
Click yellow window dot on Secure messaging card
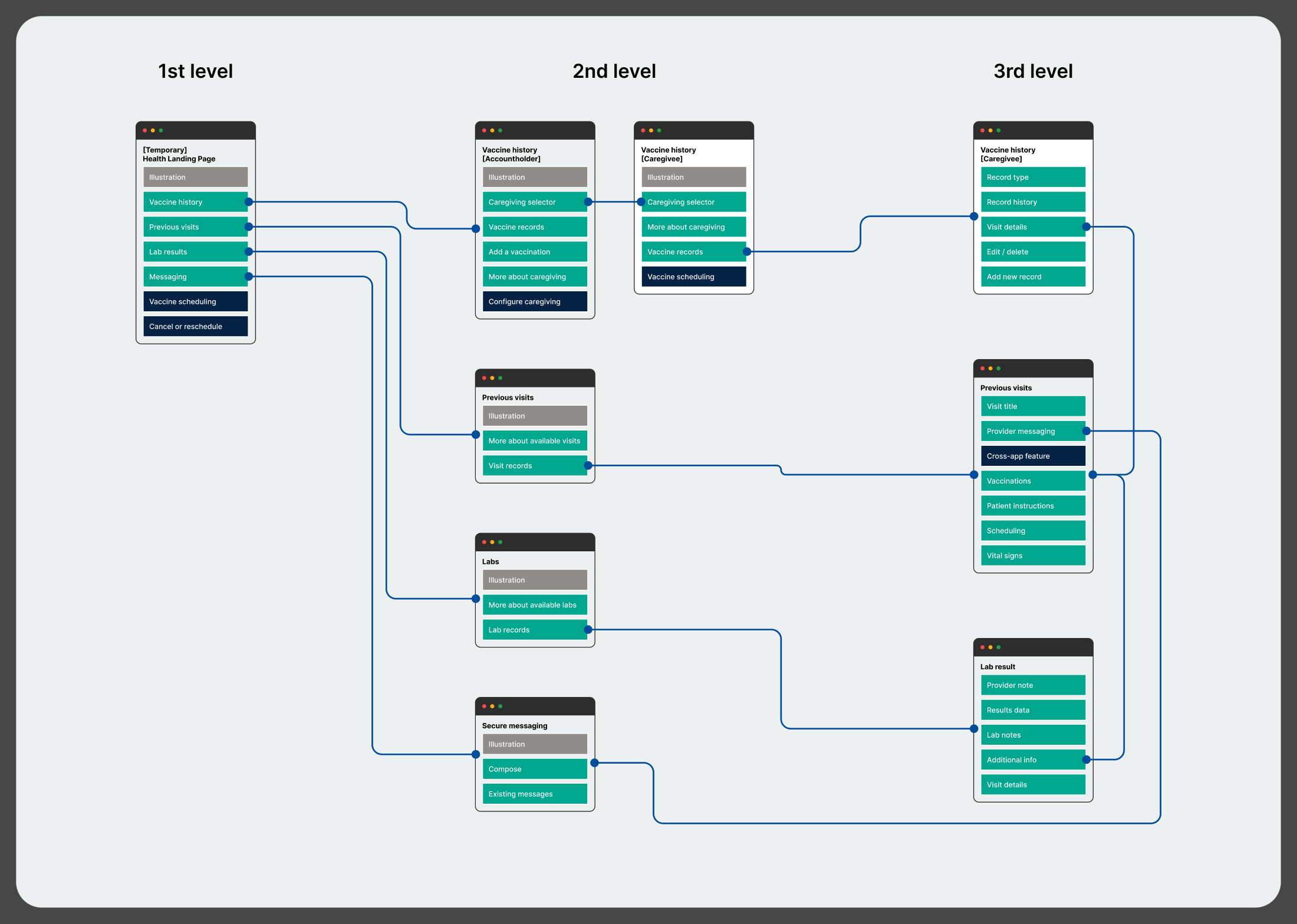pos(492,706)
